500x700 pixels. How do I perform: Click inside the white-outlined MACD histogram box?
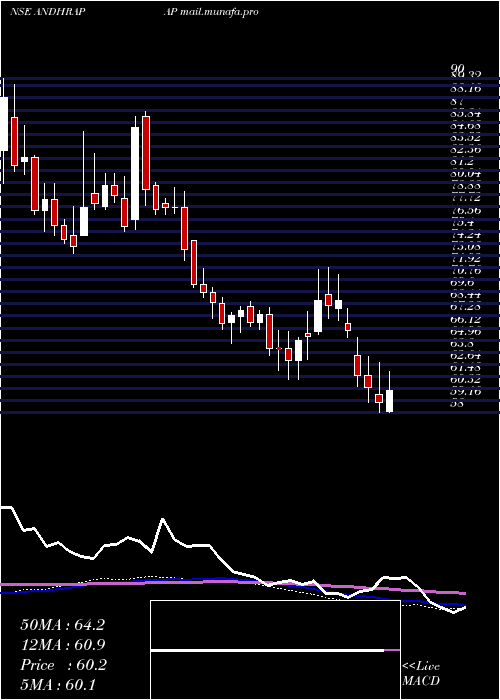(275, 650)
